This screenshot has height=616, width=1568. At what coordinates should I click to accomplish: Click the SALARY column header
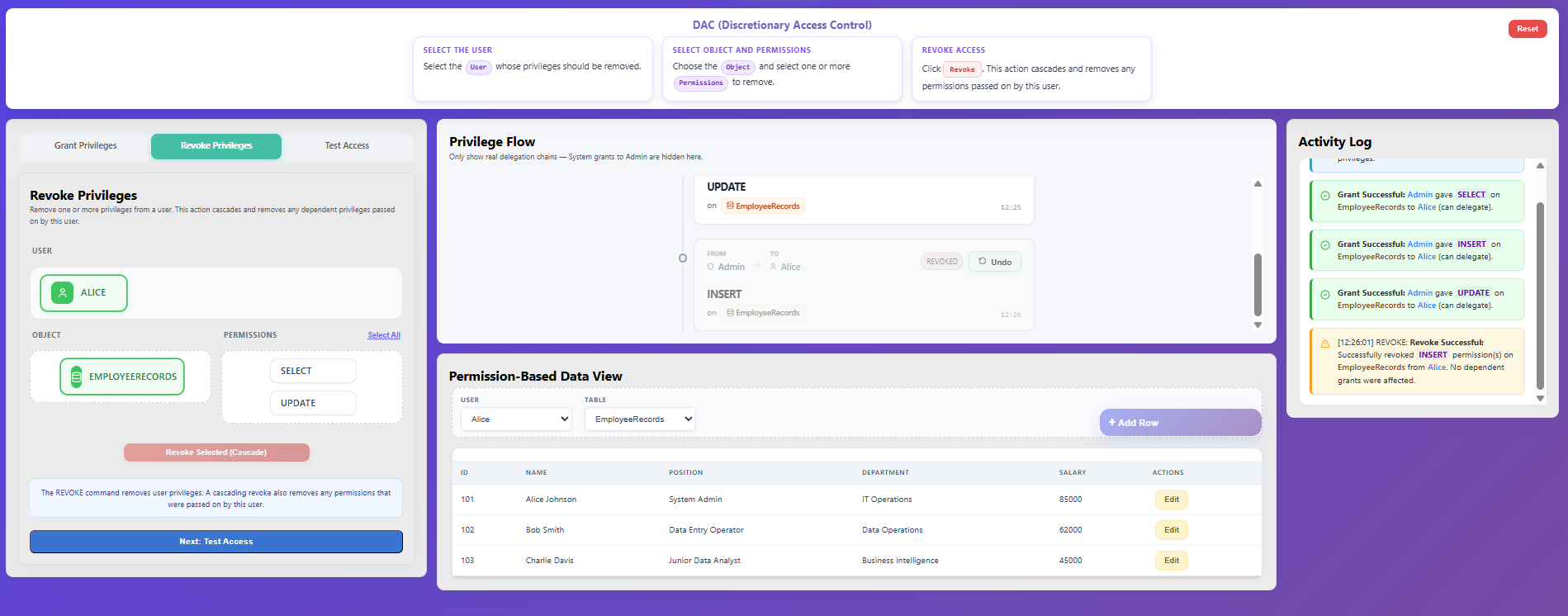[1073, 473]
